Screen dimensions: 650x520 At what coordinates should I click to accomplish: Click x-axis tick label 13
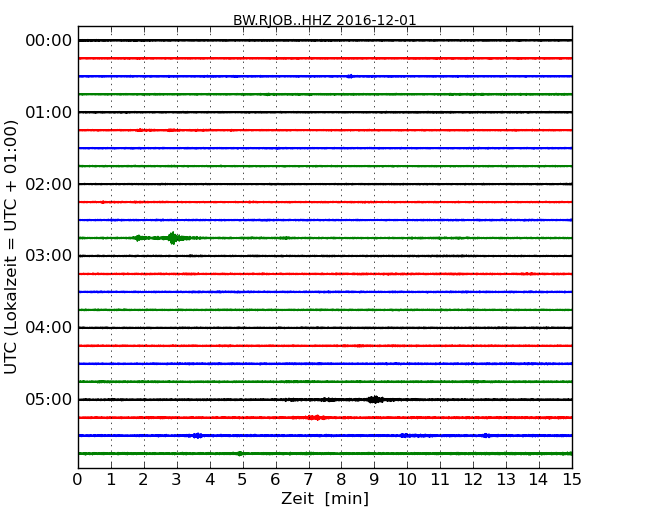click(x=506, y=479)
